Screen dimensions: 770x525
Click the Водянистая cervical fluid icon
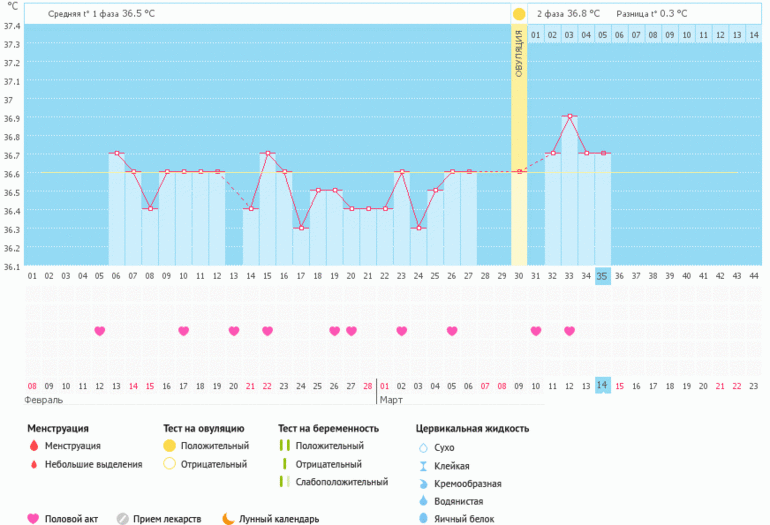pyautogui.click(x=423, y=500)
